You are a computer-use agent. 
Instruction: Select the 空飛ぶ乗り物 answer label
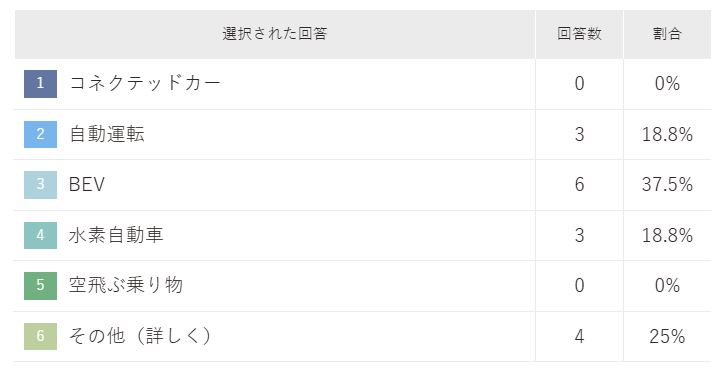(126, 285)
